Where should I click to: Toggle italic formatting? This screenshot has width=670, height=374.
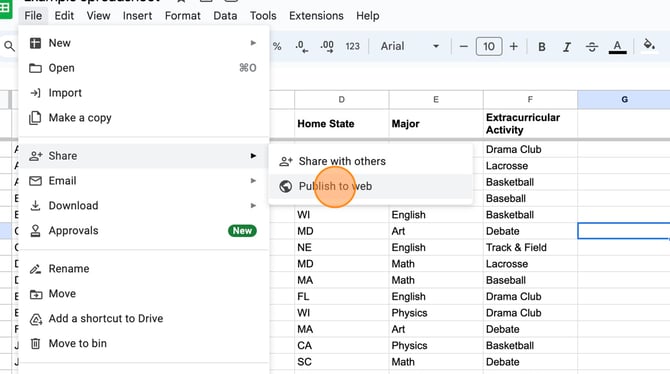coord(567,47)
